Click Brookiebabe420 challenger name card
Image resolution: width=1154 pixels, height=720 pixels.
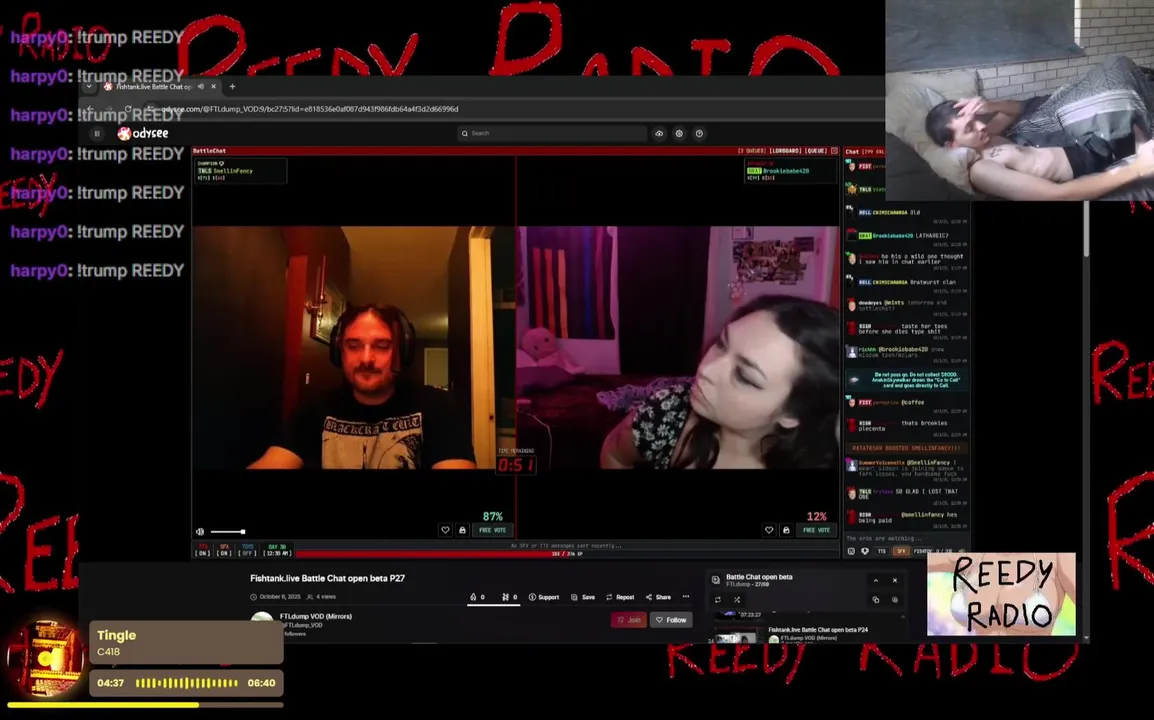pyautogui.click(x=790, y=170)
